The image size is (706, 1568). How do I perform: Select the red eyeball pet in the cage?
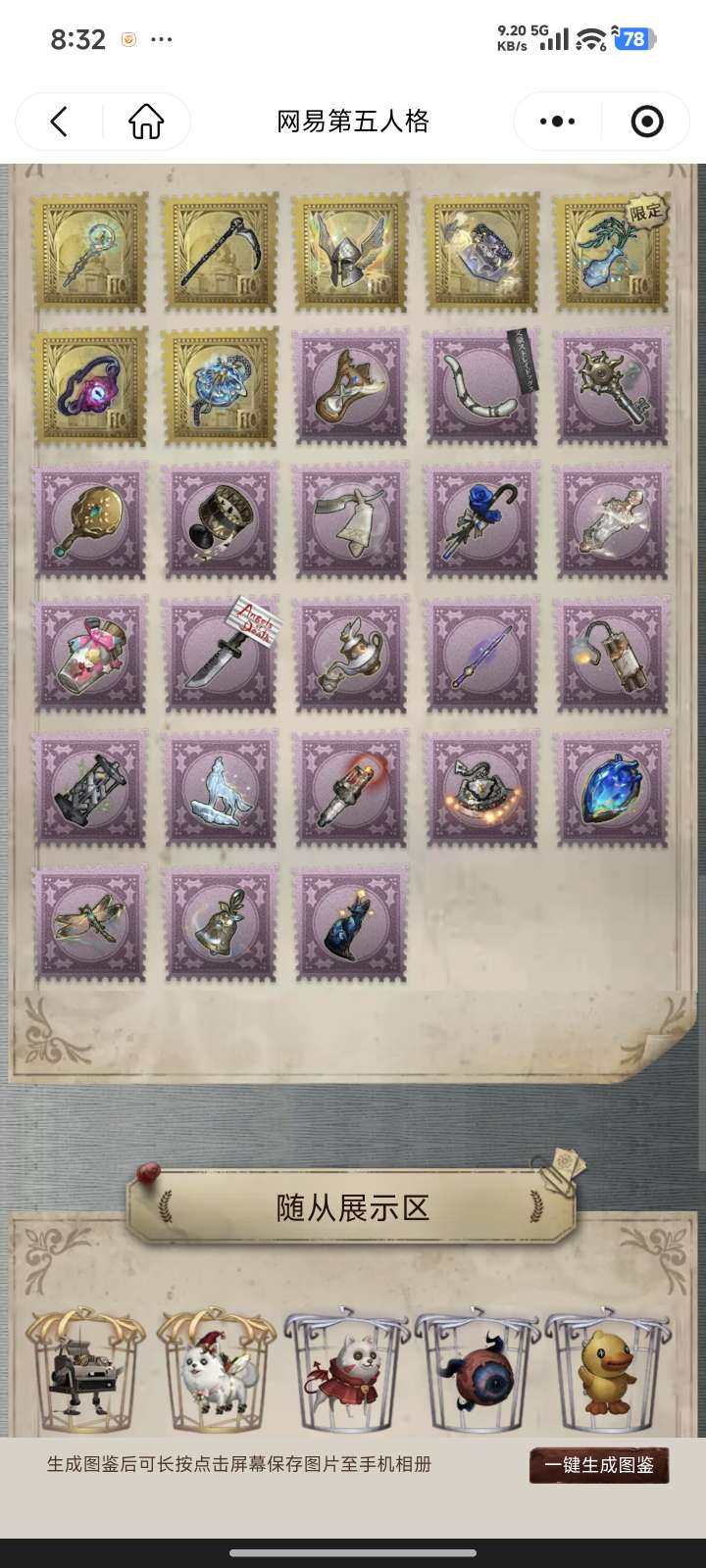point(477,1372)
